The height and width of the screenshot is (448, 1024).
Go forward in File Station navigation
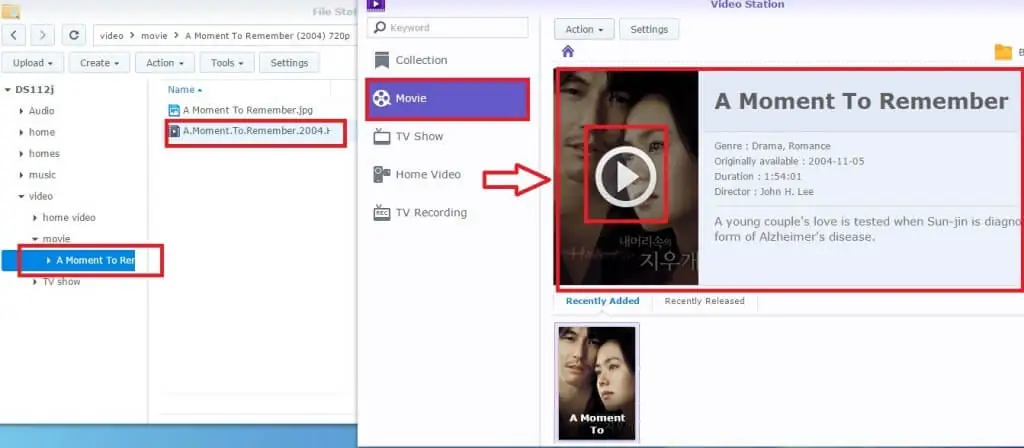pyautogui.click(x=42, y=35)
